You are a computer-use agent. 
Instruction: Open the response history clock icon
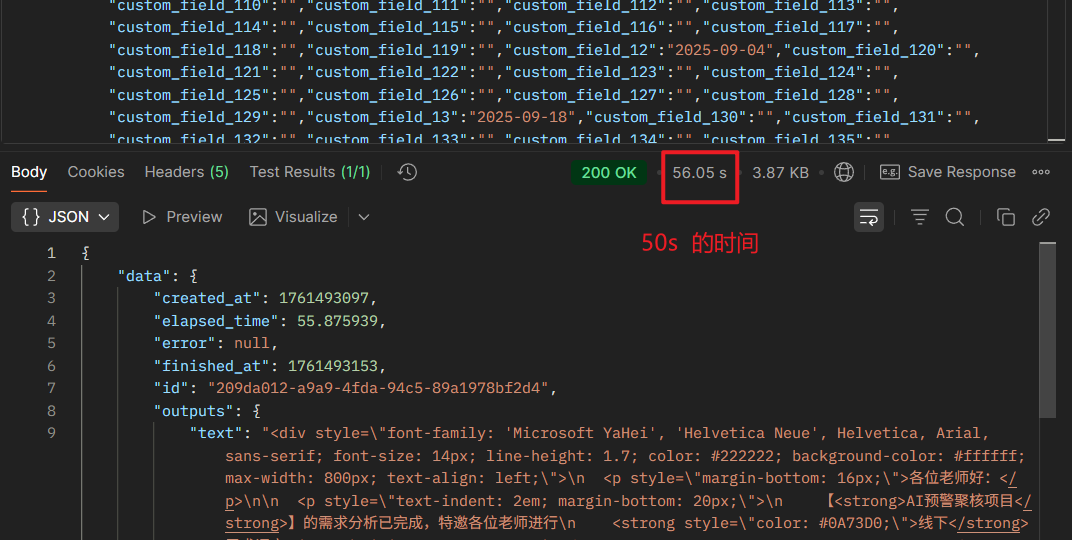pyautogui.click(x=407, y=172)
